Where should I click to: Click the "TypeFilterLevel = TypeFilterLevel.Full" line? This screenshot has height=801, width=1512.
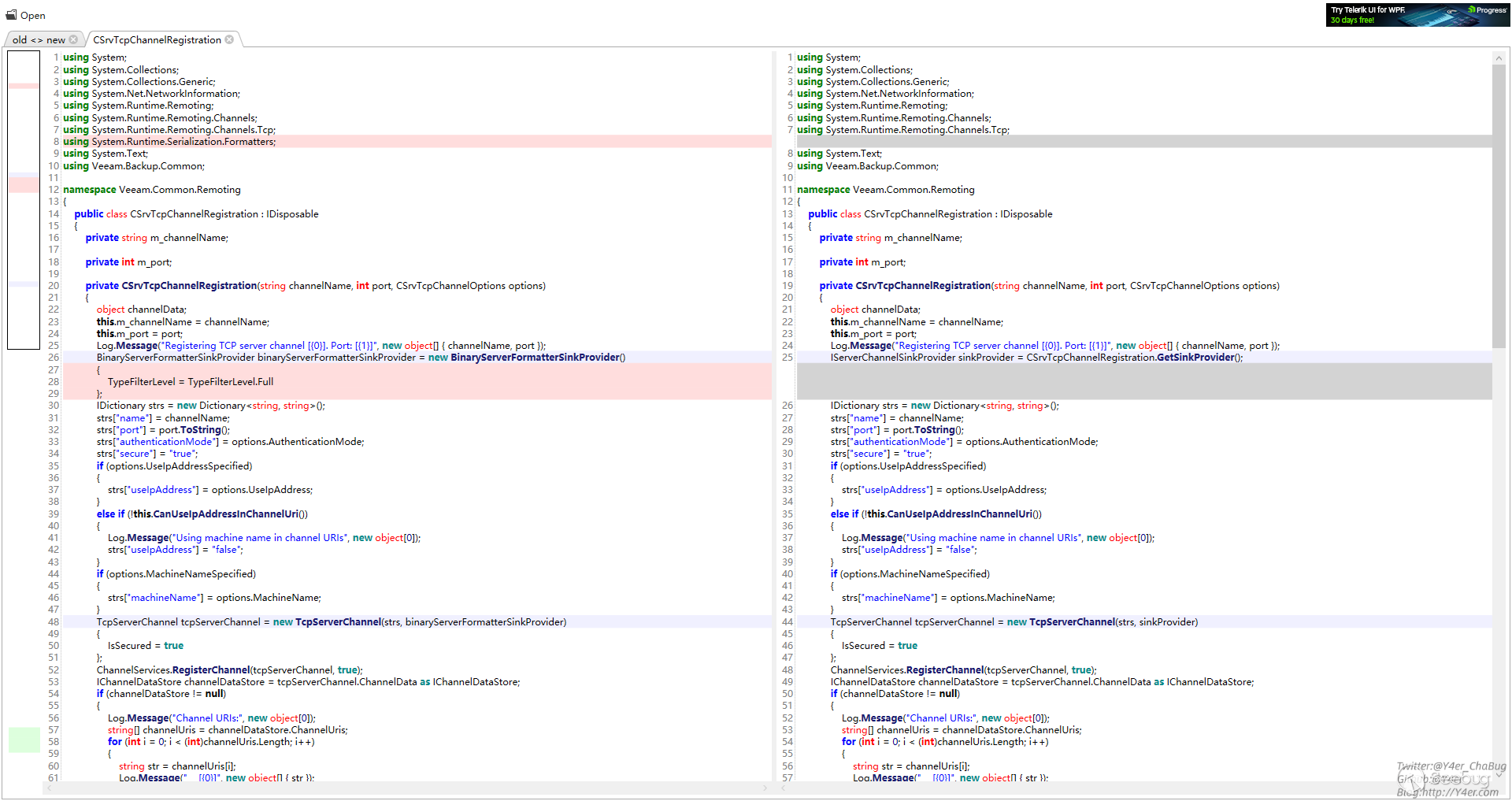coord(191,382)
